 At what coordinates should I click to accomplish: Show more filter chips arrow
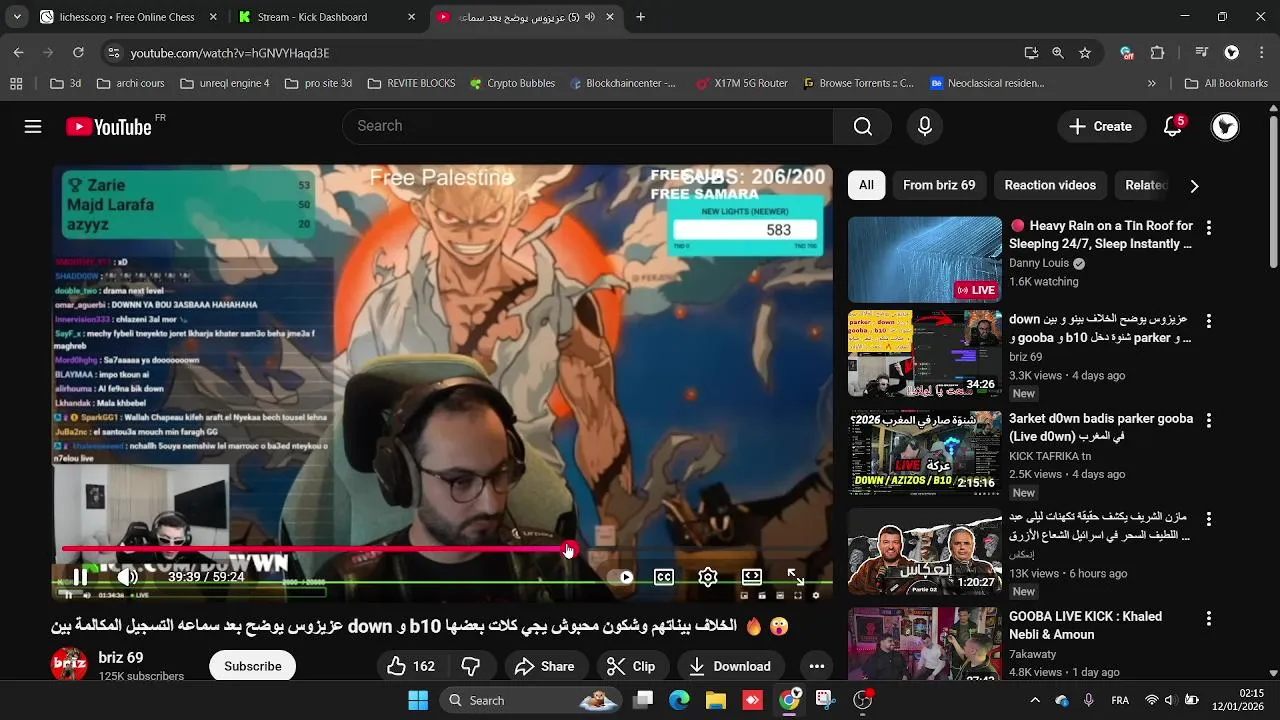pyautogui.click(x=1194, y=185)
